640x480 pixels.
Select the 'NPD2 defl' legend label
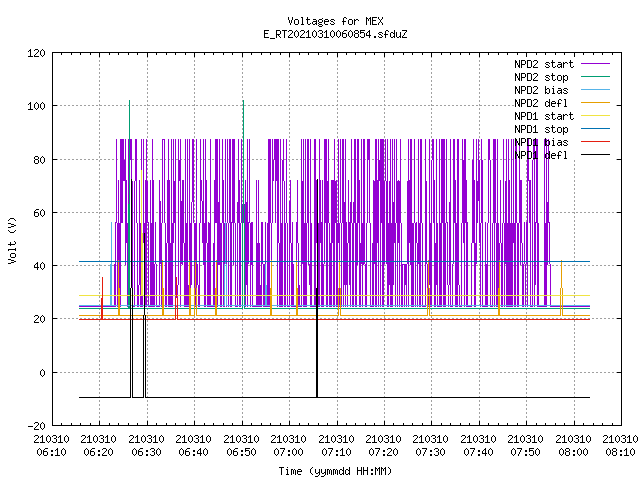tap(541, 103)
